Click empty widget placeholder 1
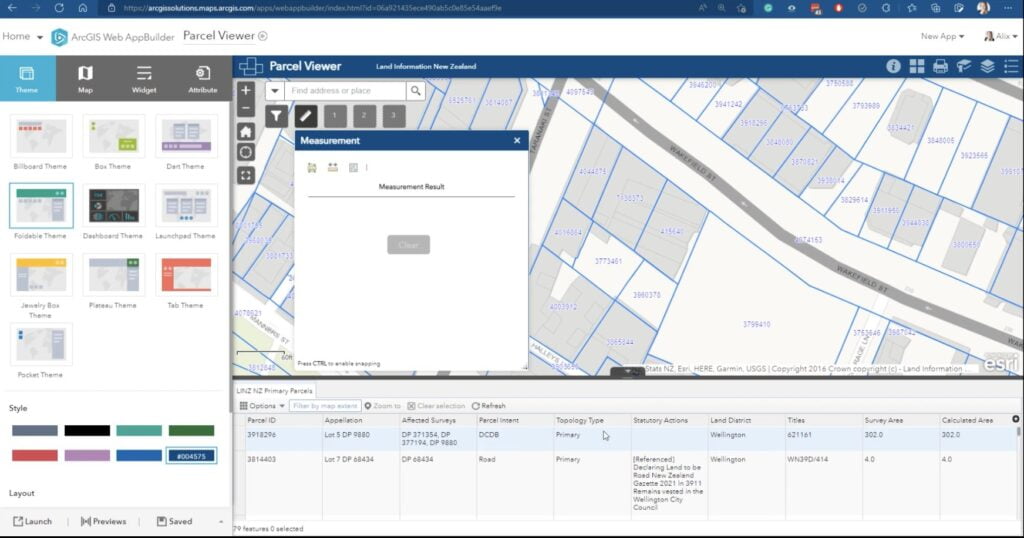1024x538 pixels. tap(334, 116)
